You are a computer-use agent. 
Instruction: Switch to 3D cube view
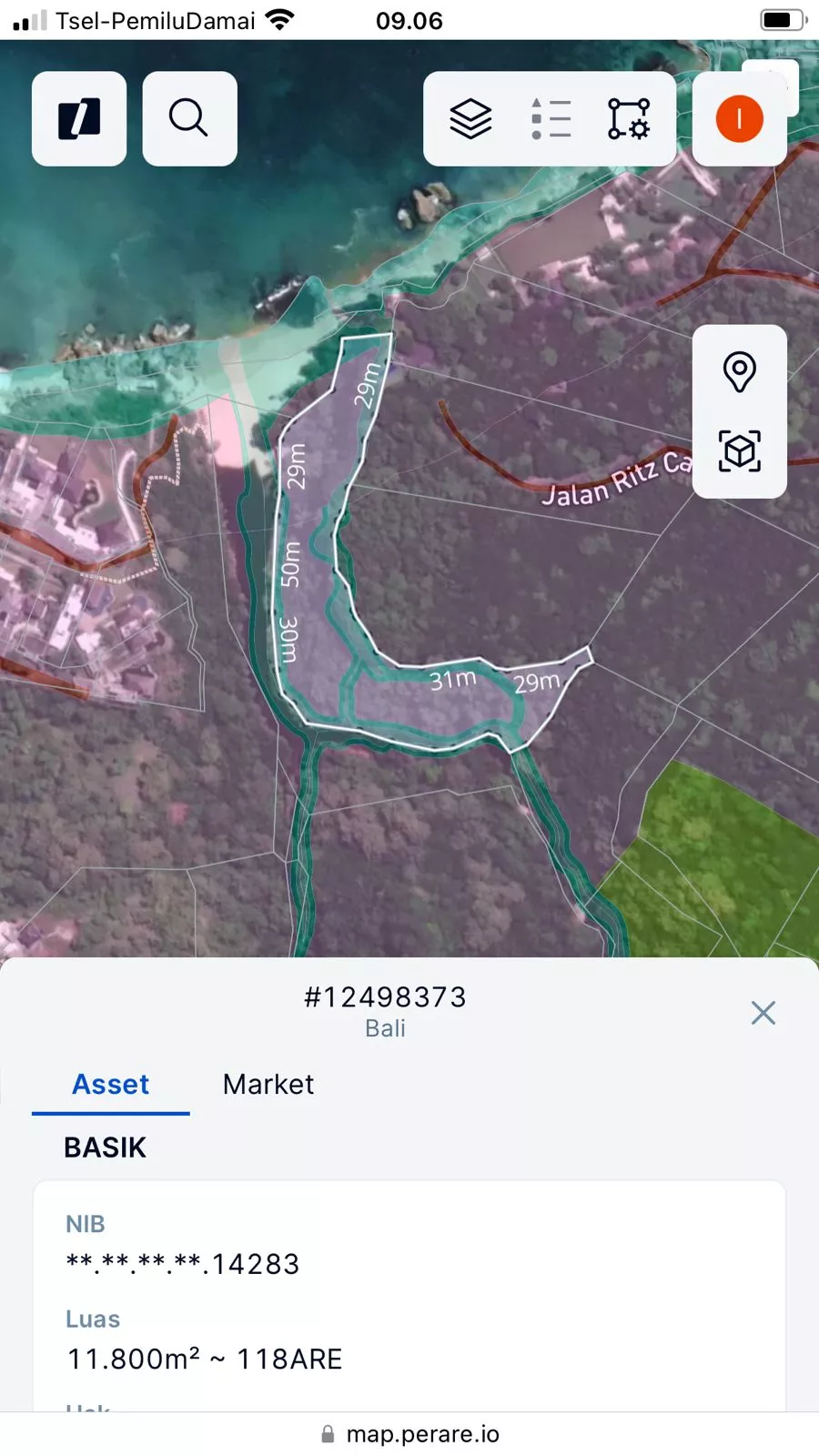coord(739,451)
